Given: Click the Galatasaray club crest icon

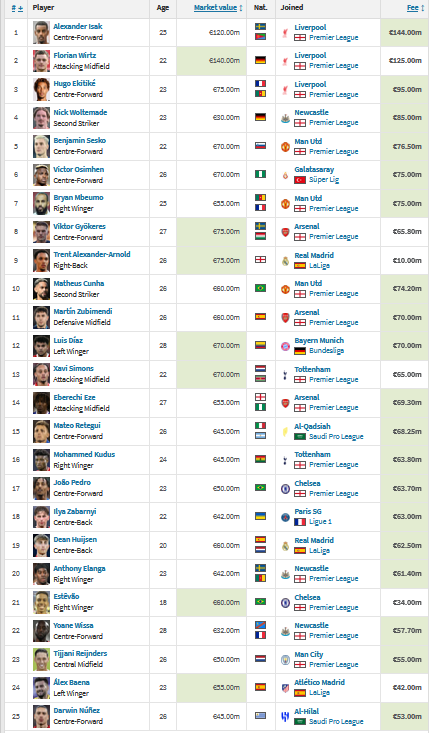Looking at the screenshot, I should pyautogui.click(x=285, y=175).
